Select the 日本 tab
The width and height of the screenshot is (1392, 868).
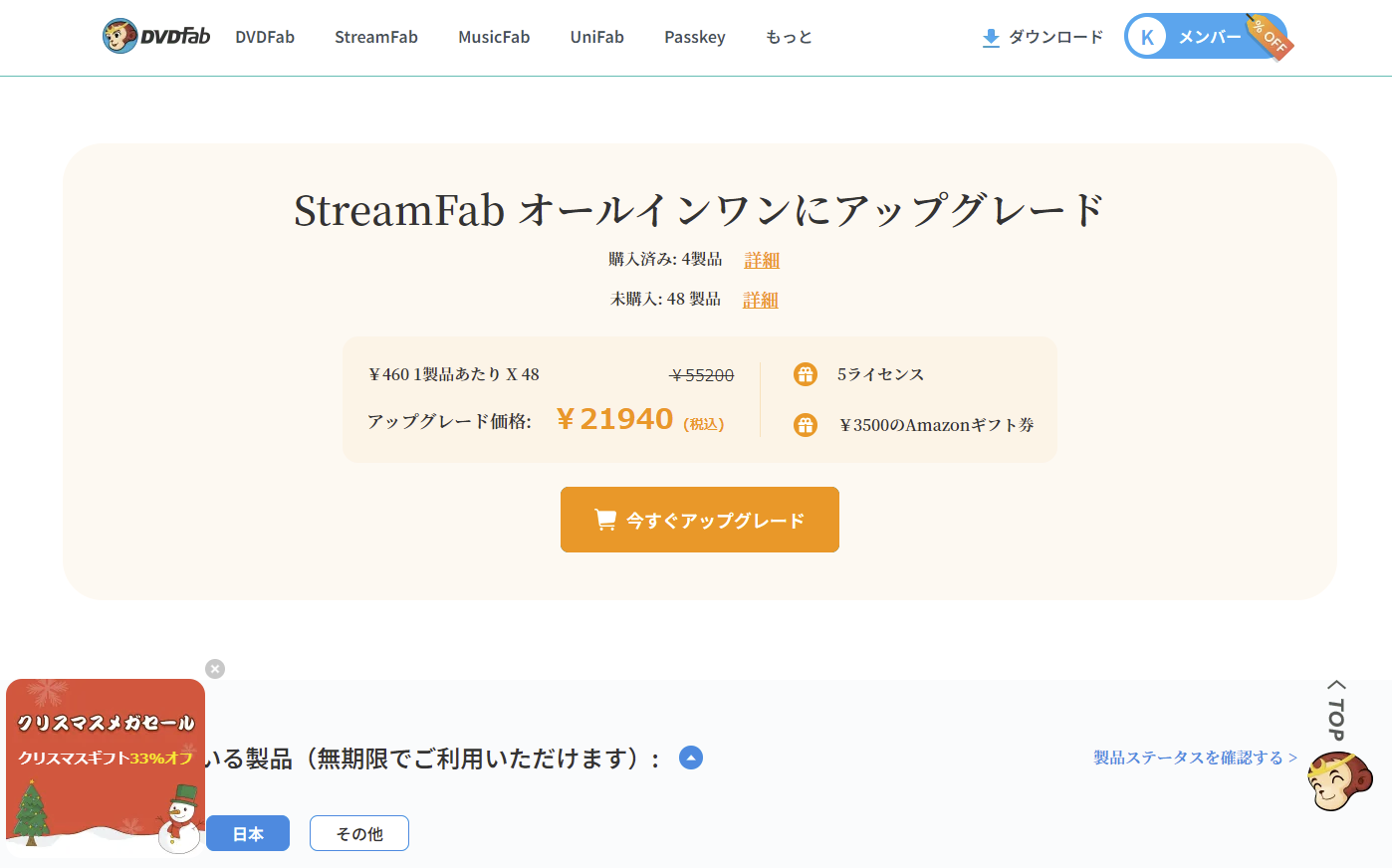(248, 833)
